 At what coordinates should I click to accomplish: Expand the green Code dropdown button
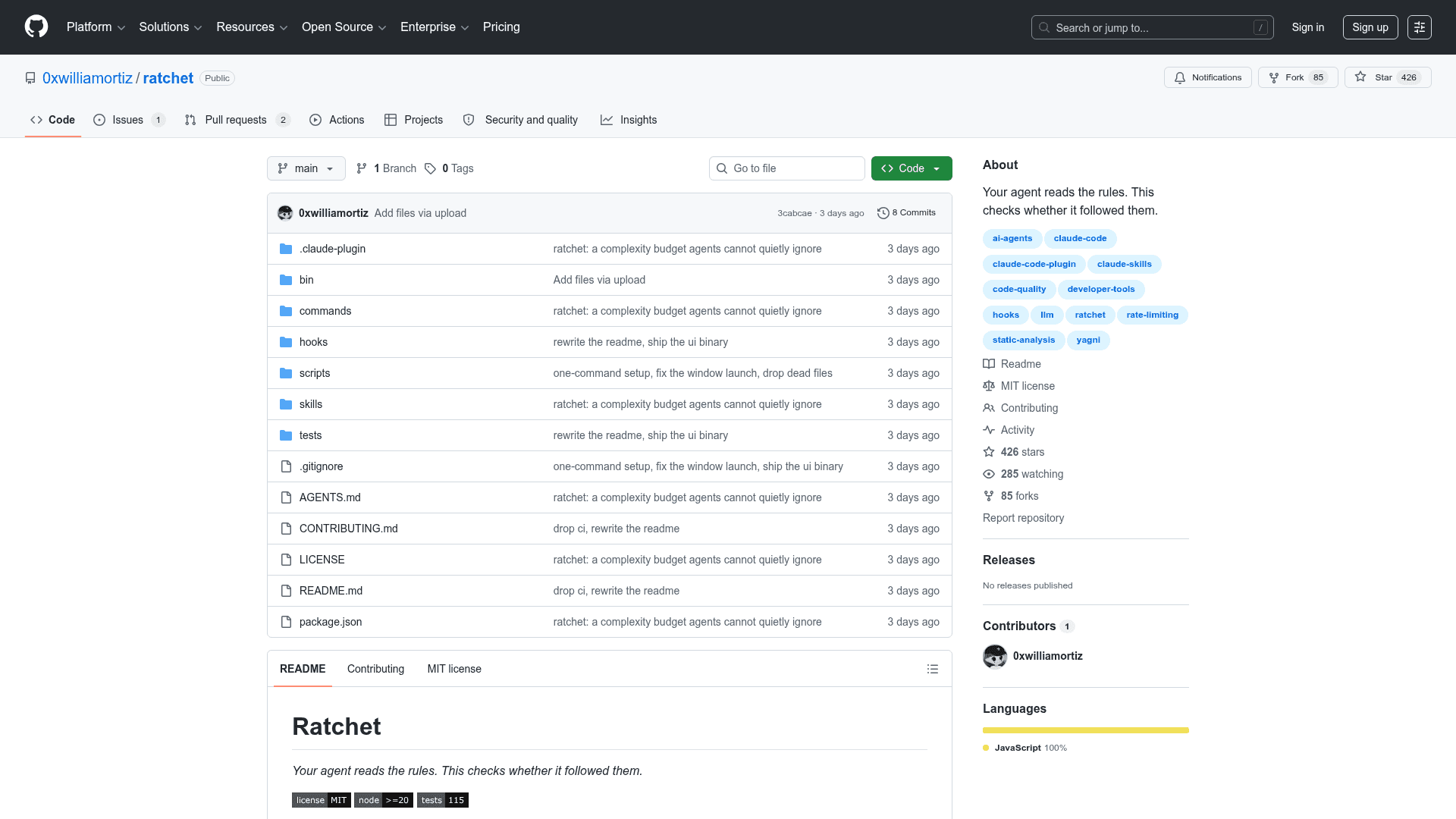912,168
